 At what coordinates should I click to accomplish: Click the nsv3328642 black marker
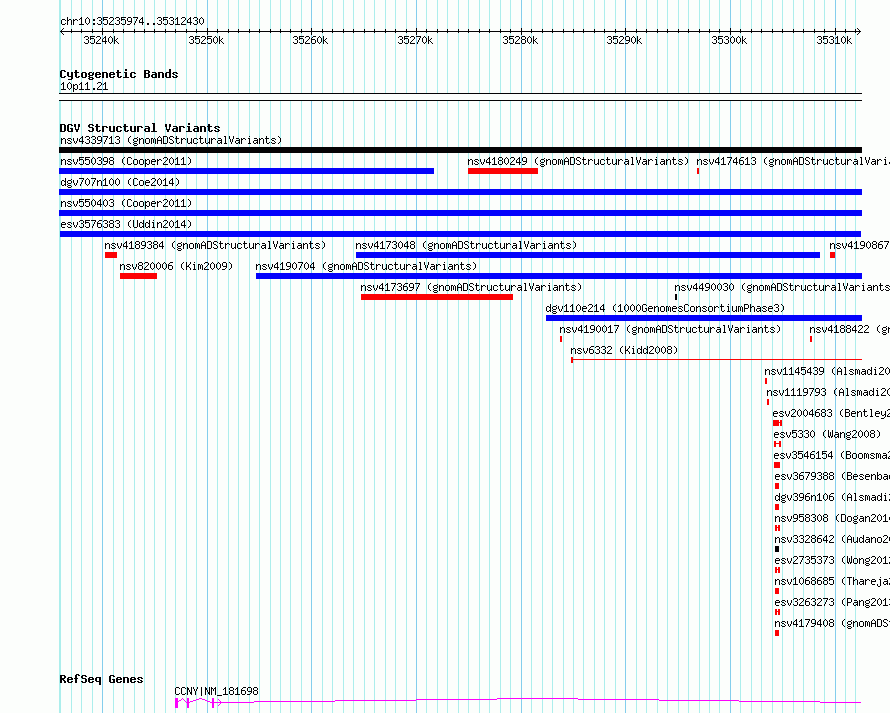click(777, 549)
